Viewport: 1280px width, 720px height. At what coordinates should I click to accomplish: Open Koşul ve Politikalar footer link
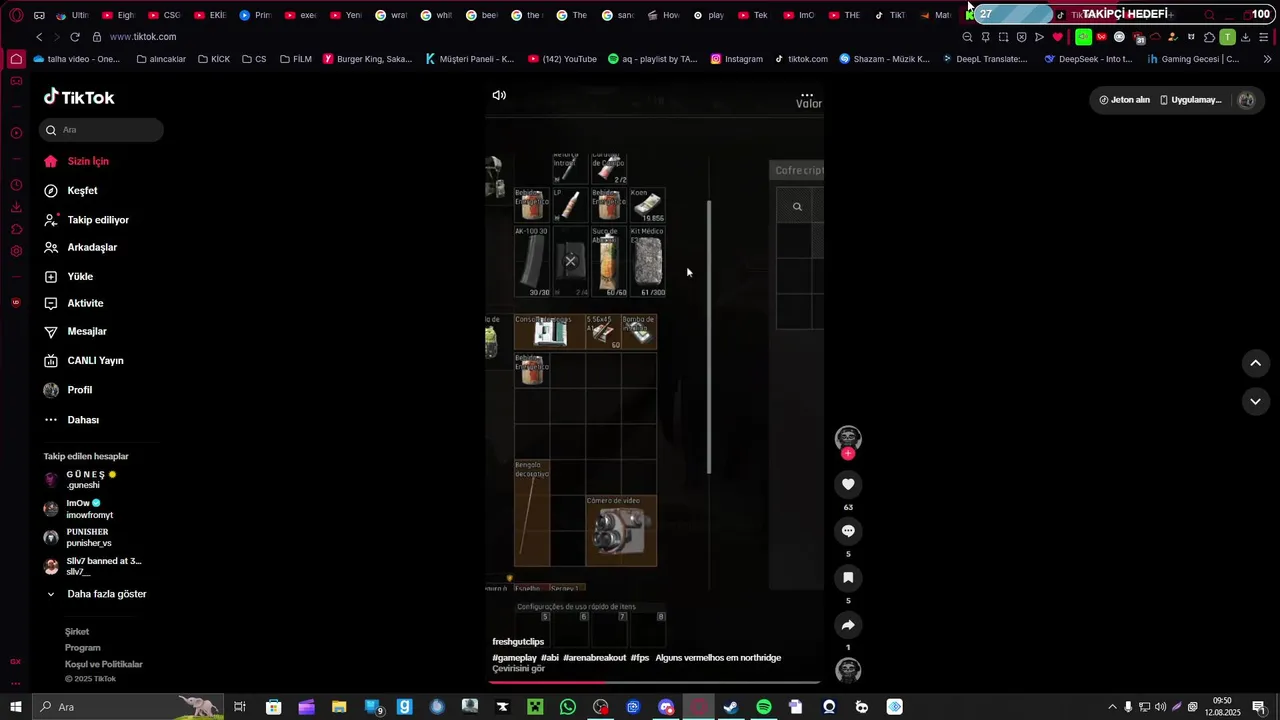[104, 664]
